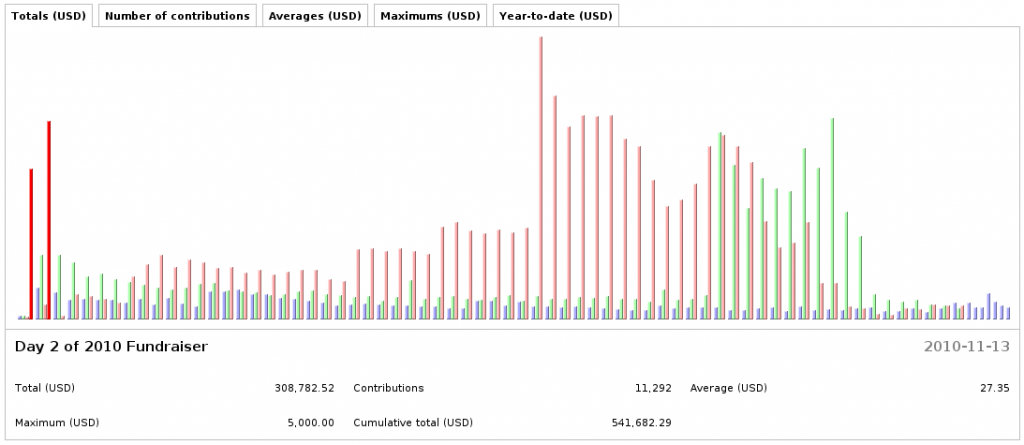Click the tallest blue bar near the right end
The width and height of the screenshot is (1024, 445).
click(989, 306)
